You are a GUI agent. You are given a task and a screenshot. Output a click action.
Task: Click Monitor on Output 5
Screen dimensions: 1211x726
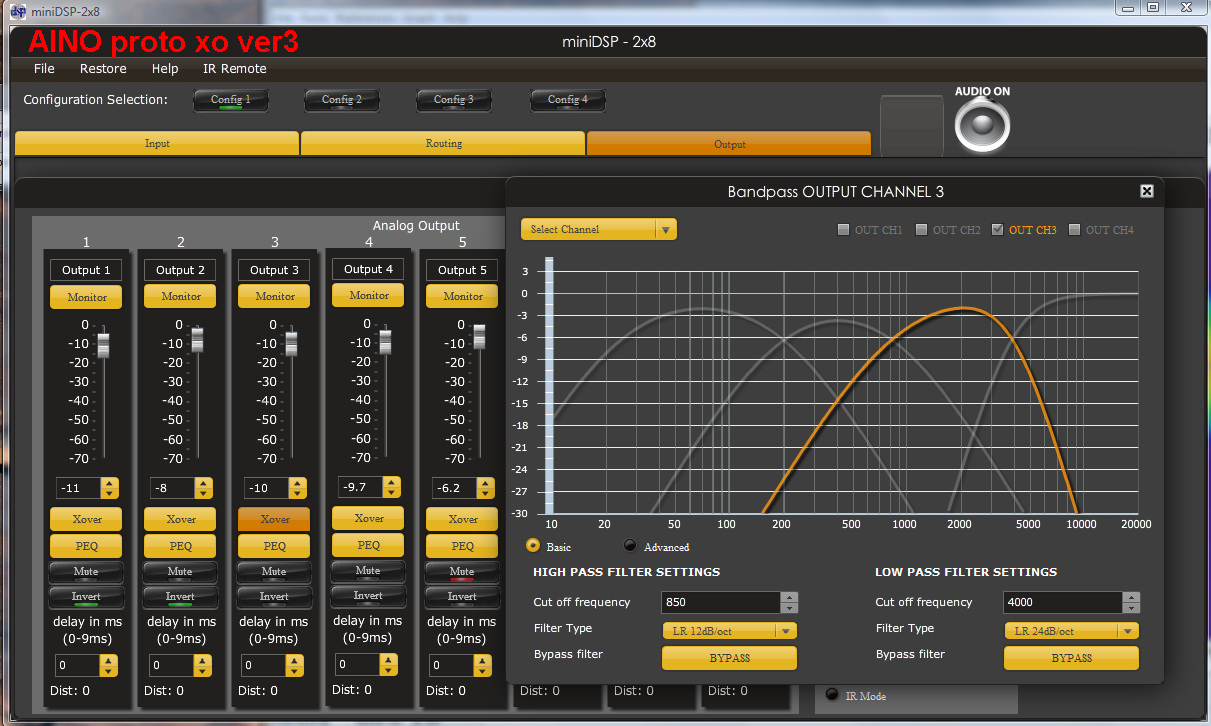462,297
